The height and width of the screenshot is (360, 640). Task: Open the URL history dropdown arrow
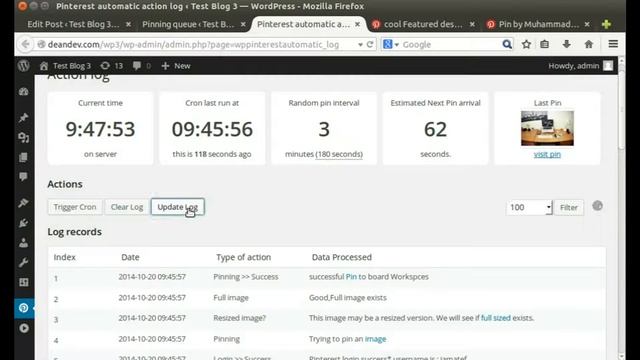360,44
